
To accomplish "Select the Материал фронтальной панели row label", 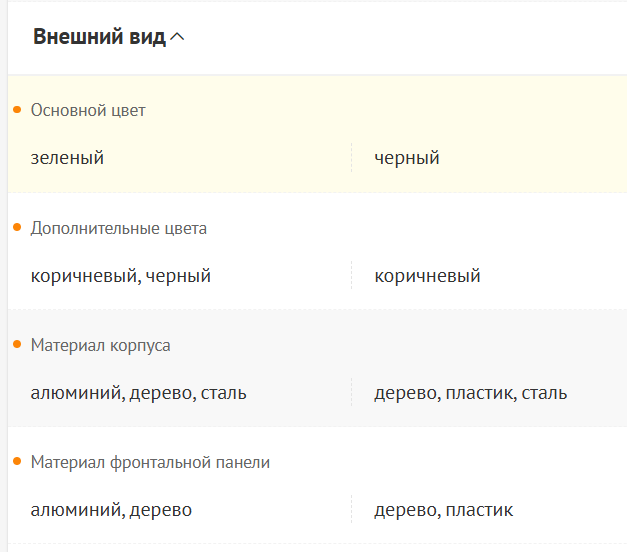I will pos(150,463).
